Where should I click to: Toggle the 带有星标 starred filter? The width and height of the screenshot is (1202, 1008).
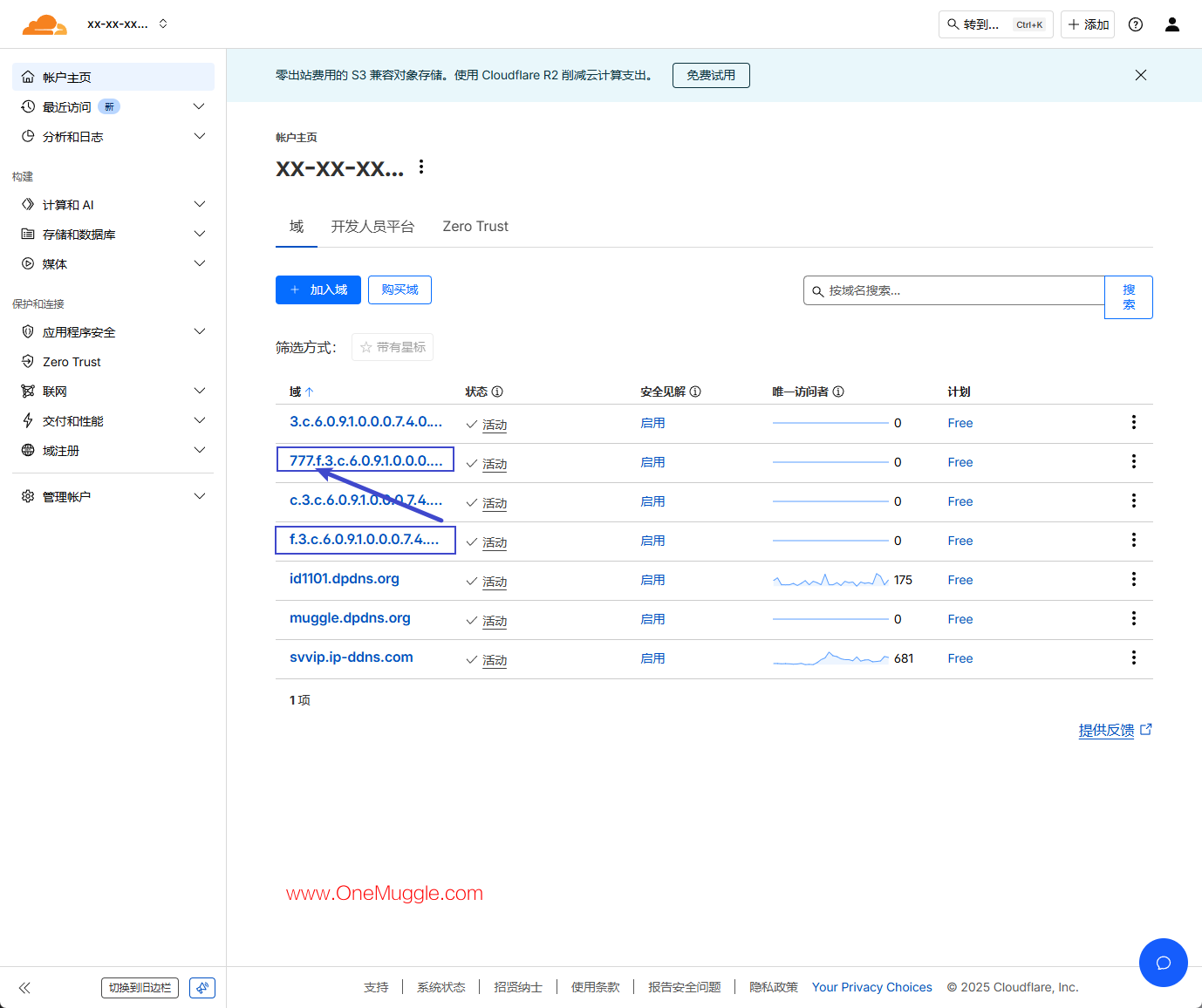tap(393, 347)
